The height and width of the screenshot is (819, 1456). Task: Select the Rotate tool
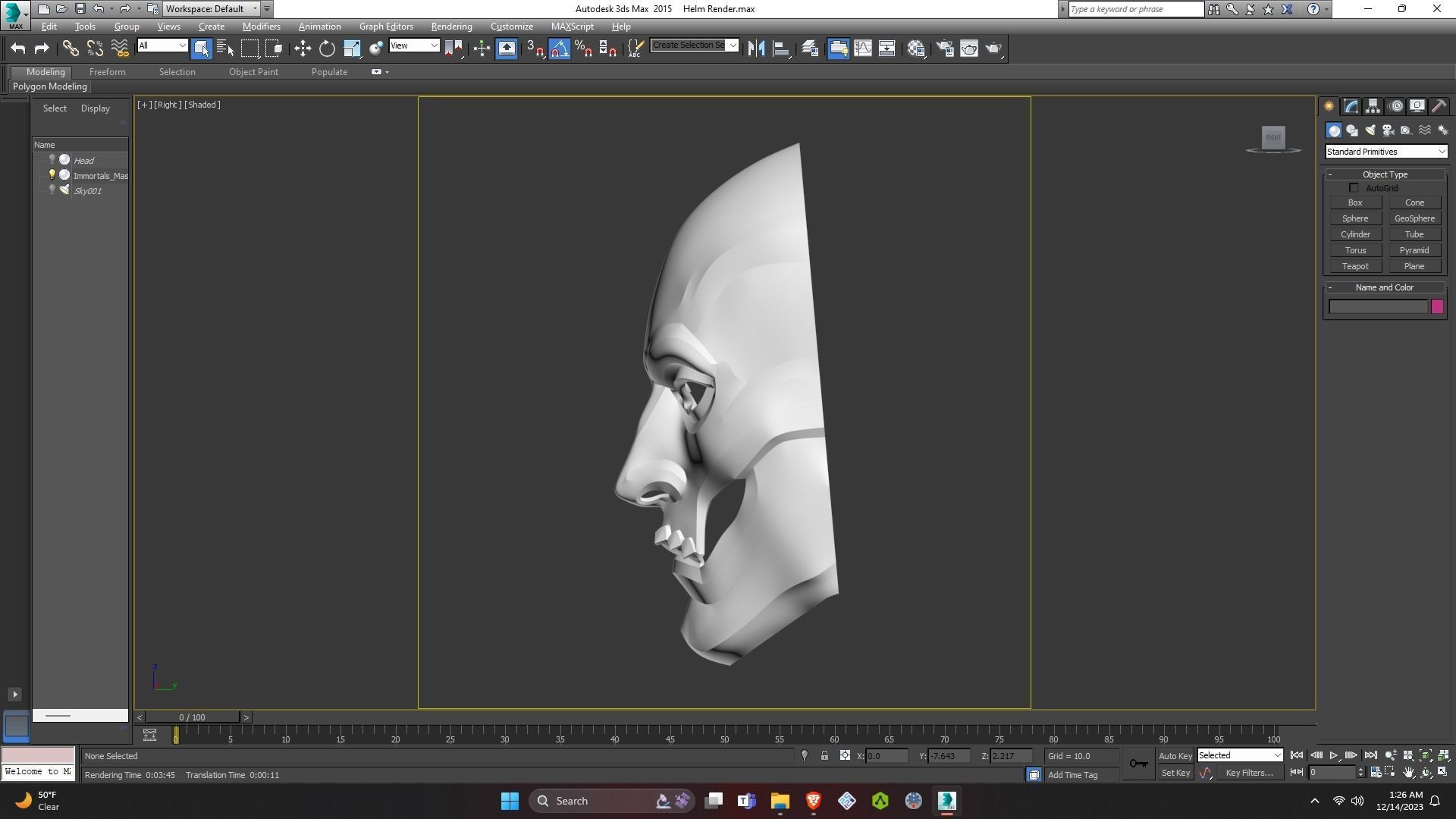click(327, 49)
